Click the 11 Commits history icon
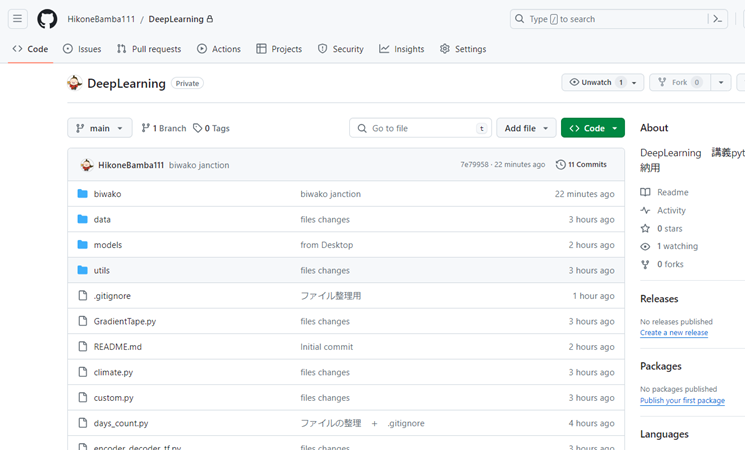The height and width of the screenshot is (450, 745). [561, 164]
